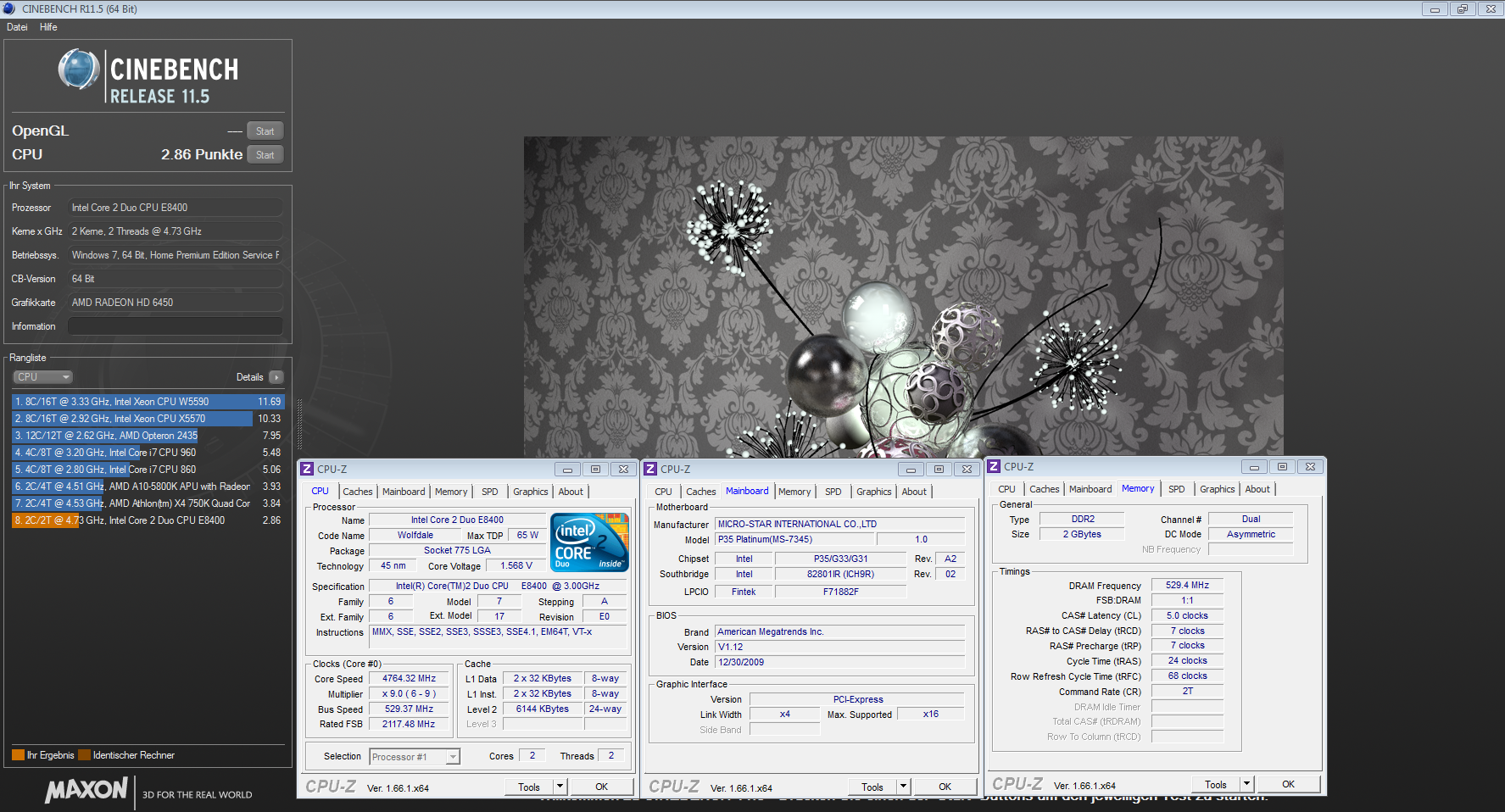The height and width of the screenshot is (812, 1505).
Task: Click the Identischer Rechner legend swatch
Action: coord(84,755)
